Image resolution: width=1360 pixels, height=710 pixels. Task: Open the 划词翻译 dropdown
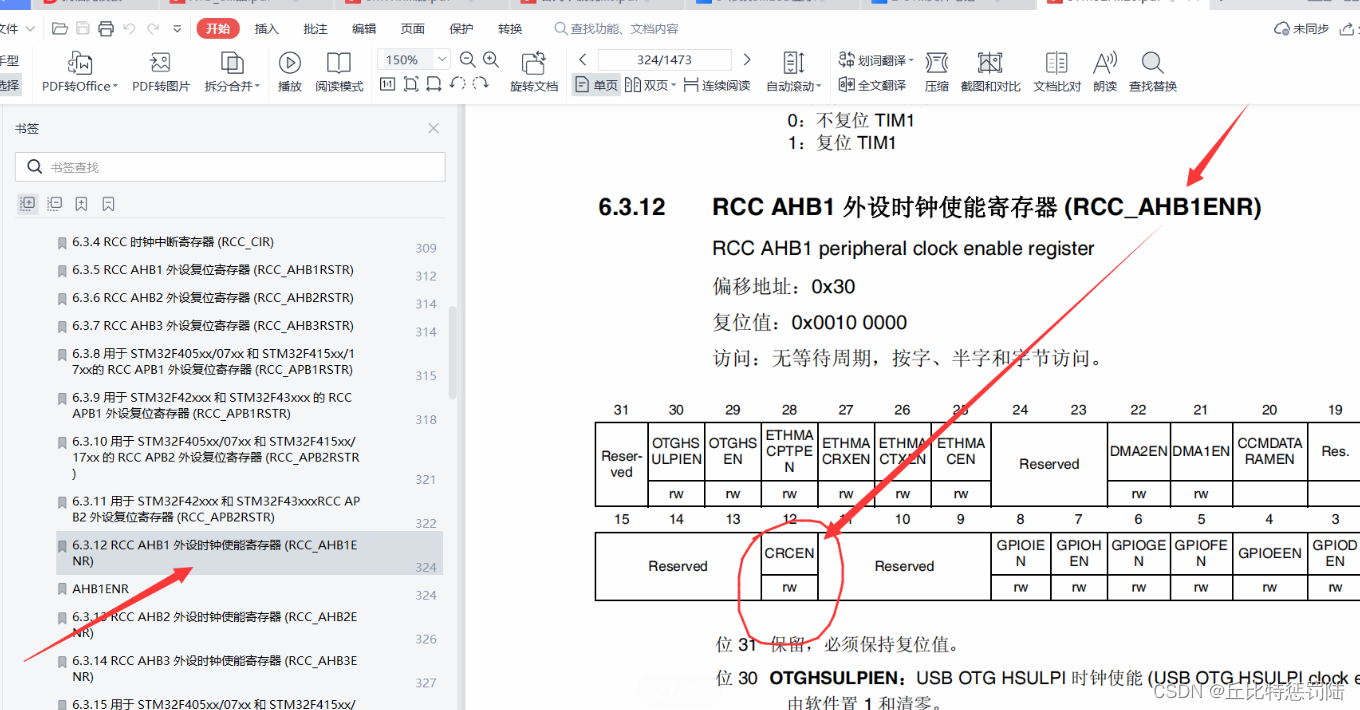(x=877, y=60)
